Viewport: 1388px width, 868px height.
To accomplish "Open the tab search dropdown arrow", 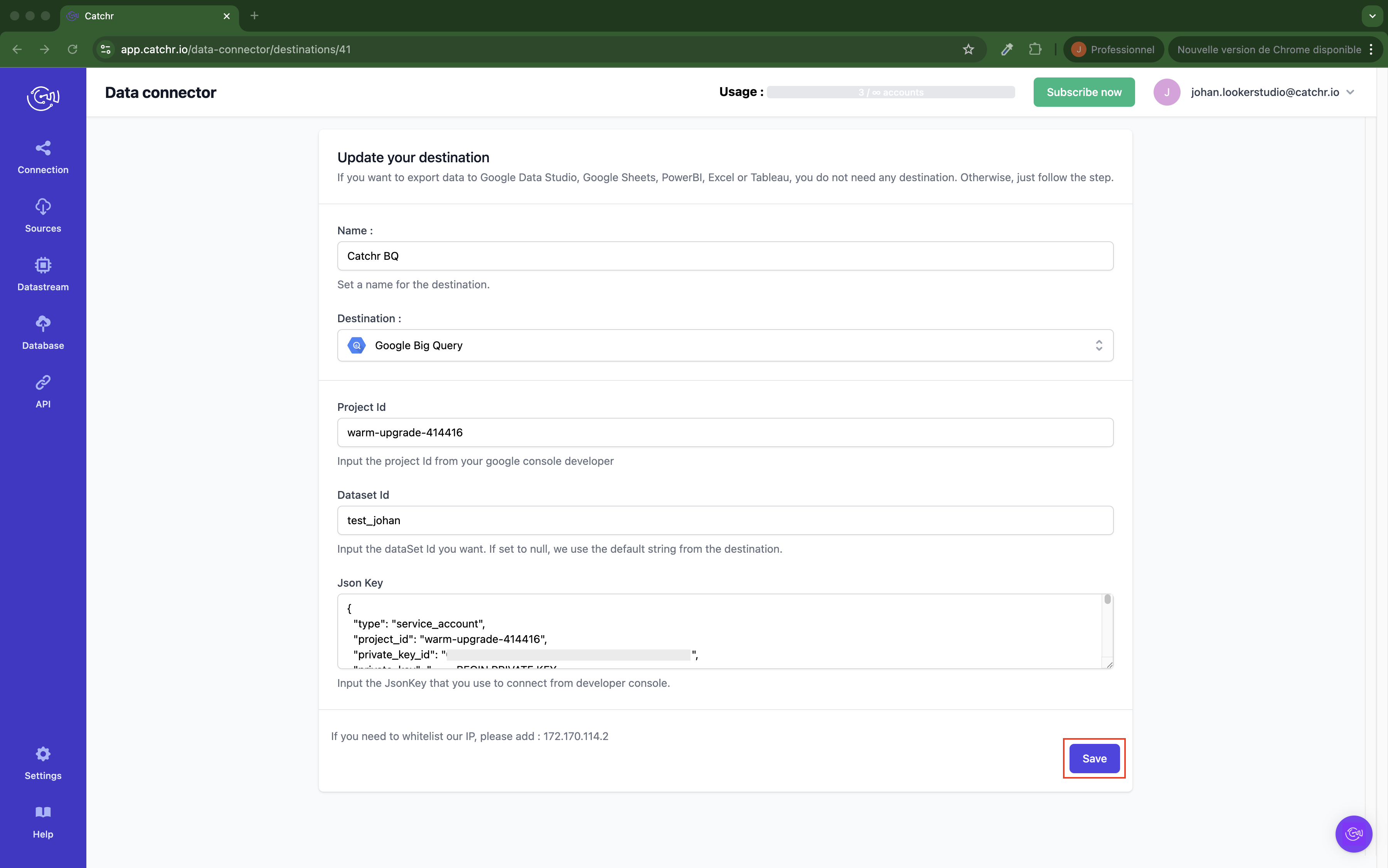I will point(1372,15).
